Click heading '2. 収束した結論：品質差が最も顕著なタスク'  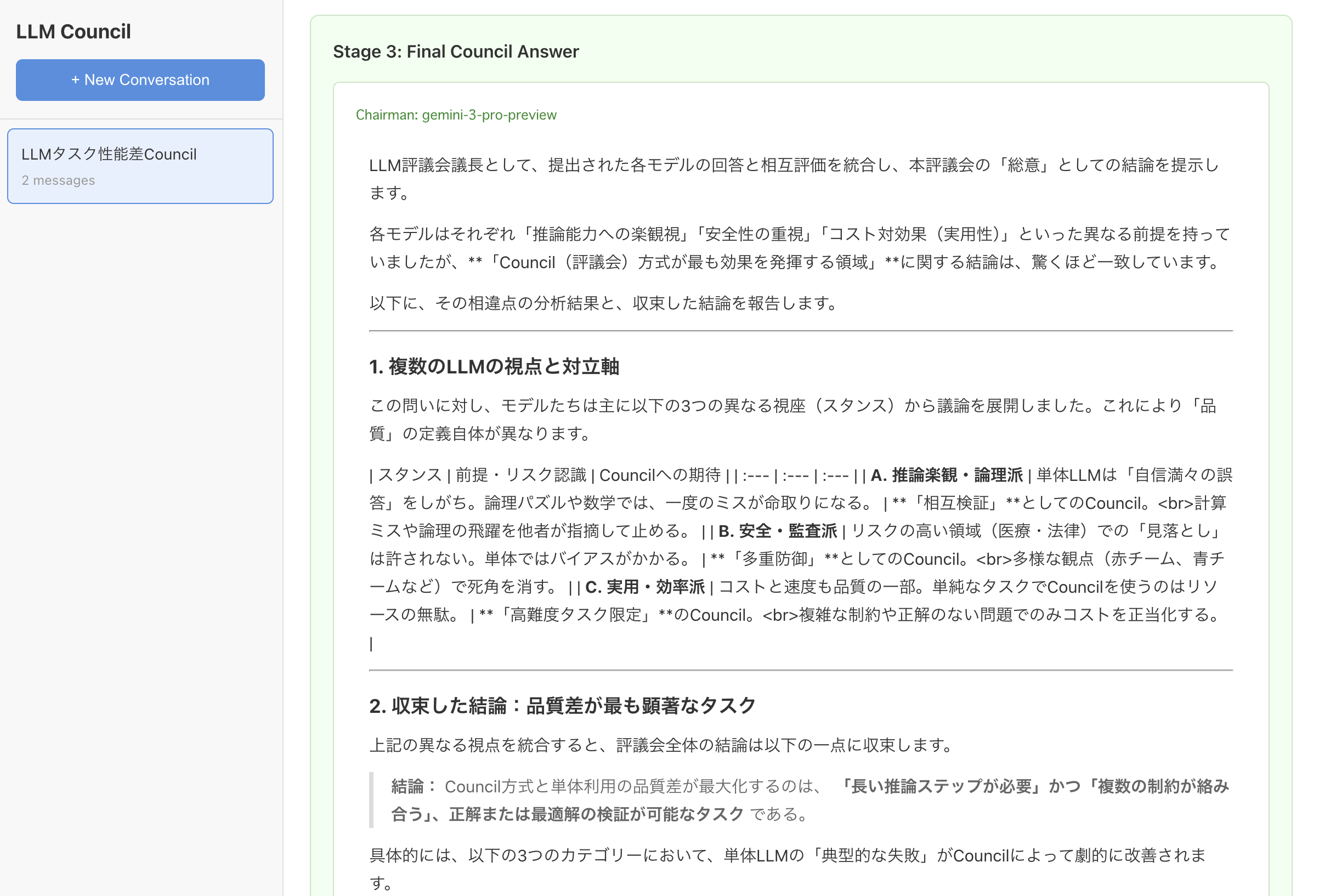(562, 706)
